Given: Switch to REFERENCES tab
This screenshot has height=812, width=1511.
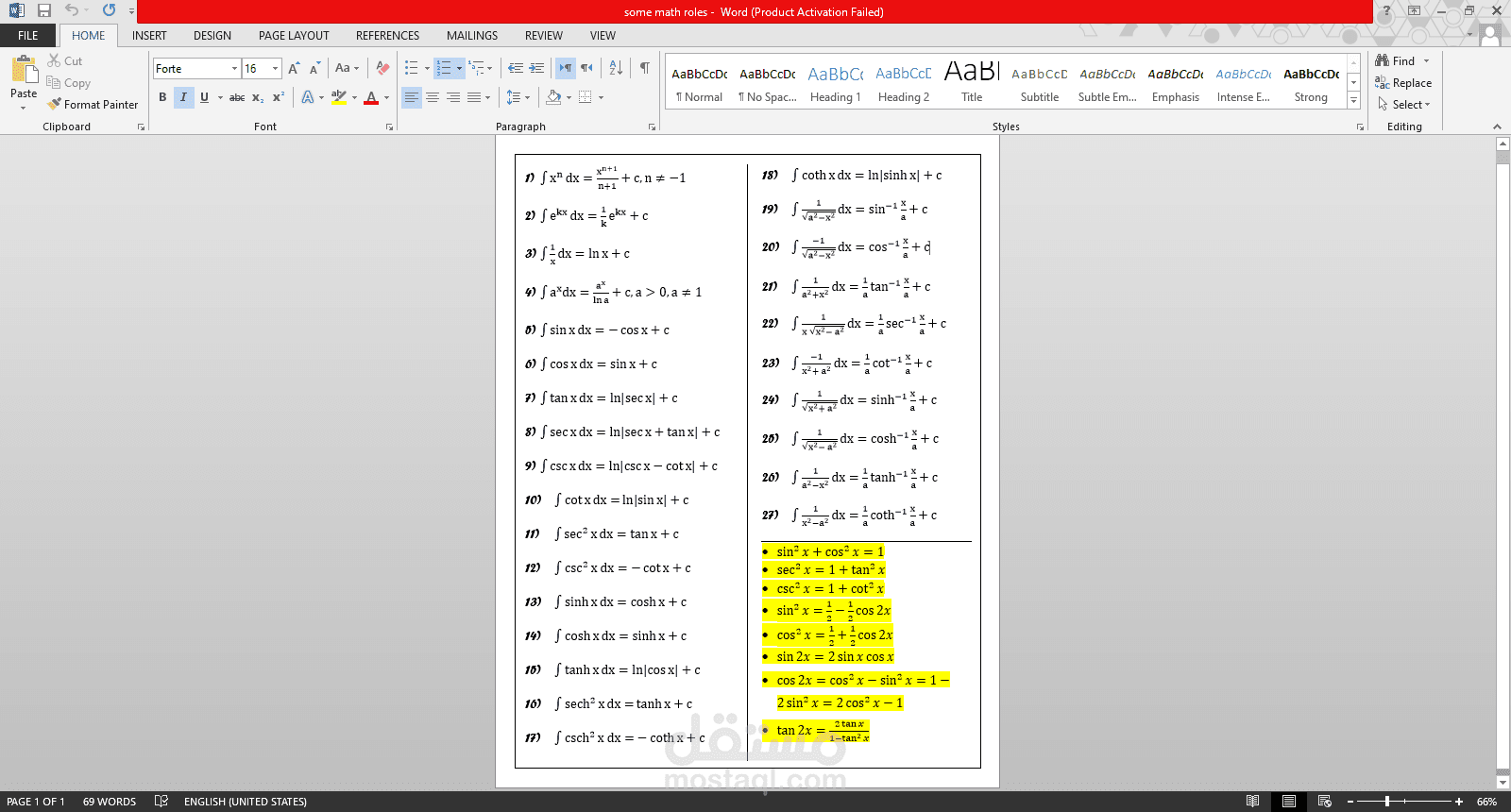Looking at the screenshot, I should pos(387,36).
